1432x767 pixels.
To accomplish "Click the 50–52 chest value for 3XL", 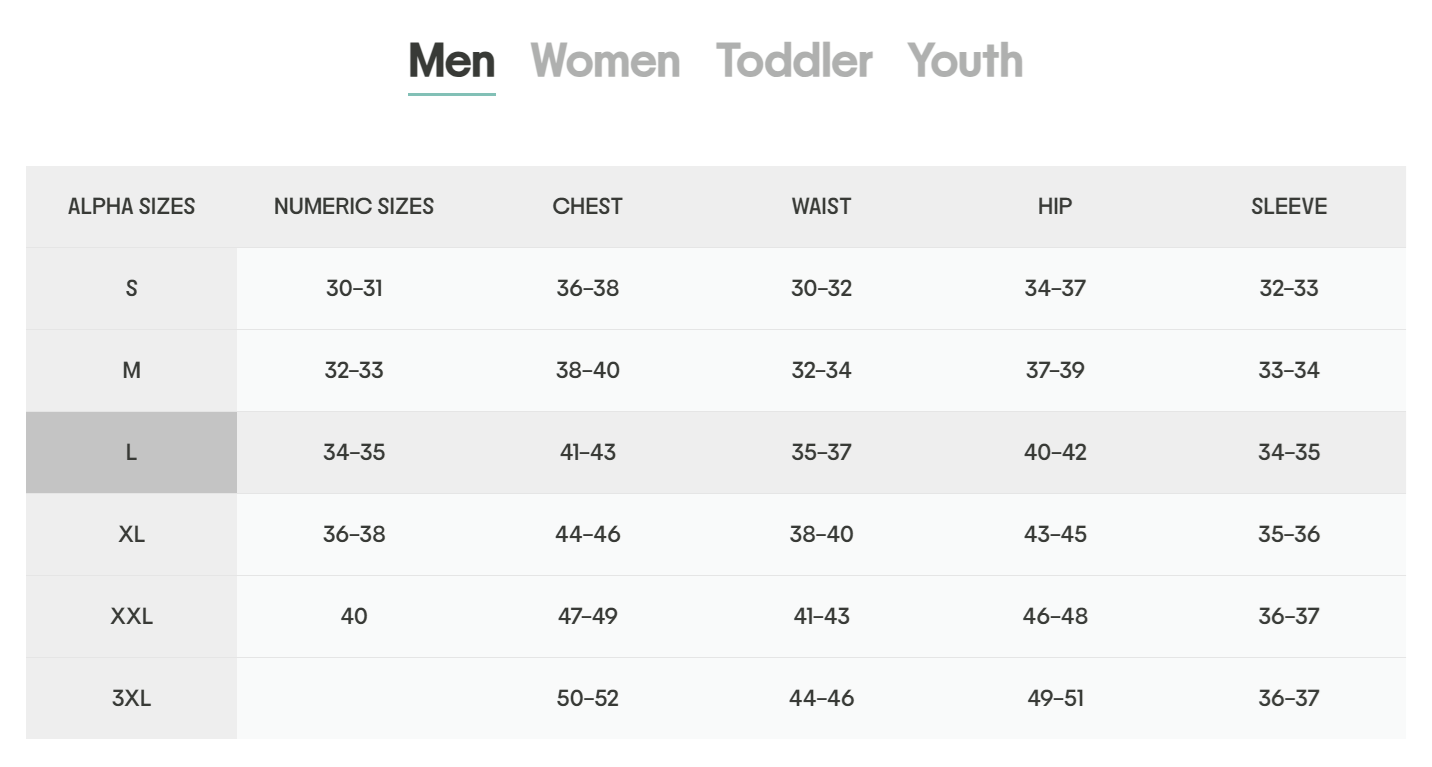I will (x=588, y=698).
